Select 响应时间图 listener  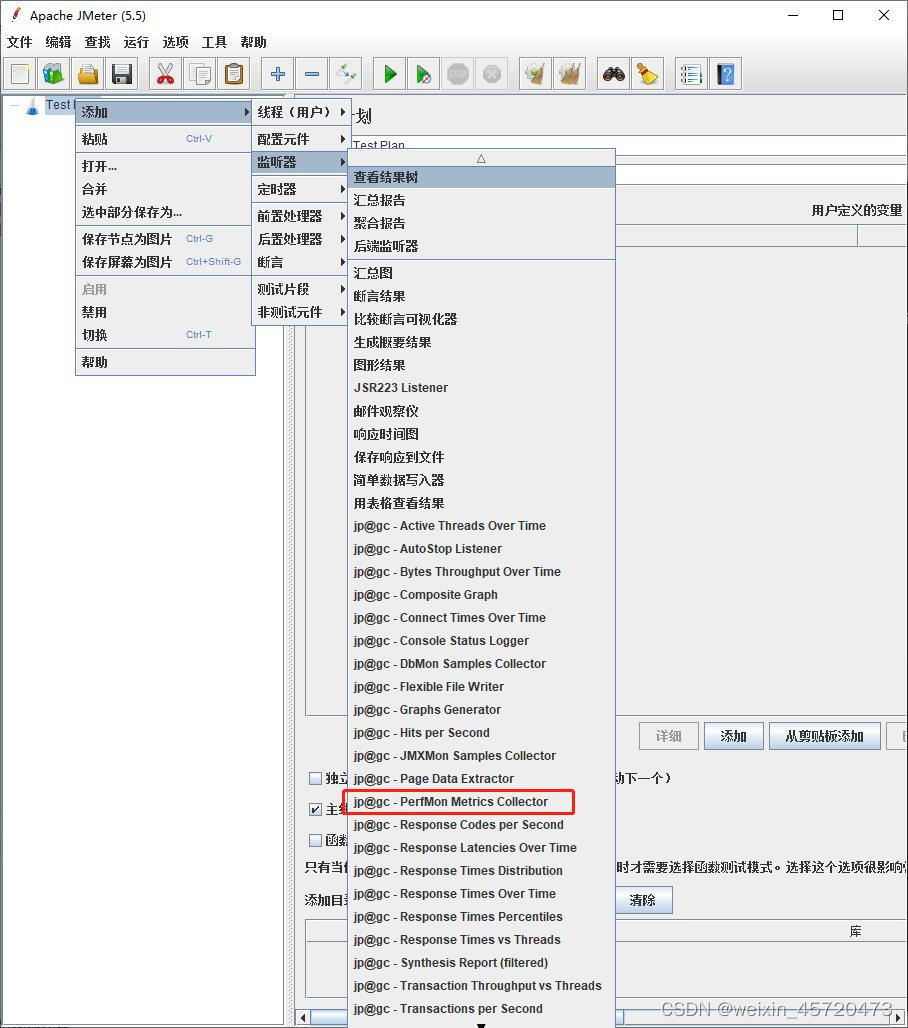tap(481, 434)
